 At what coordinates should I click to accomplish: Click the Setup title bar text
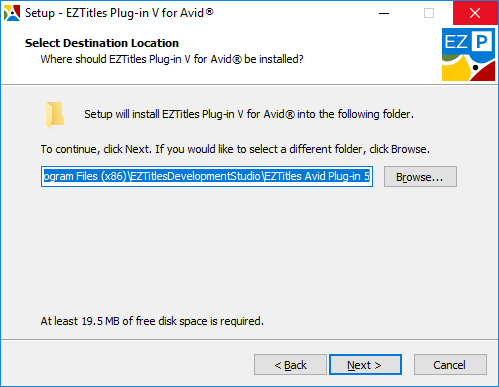[119, 13]
